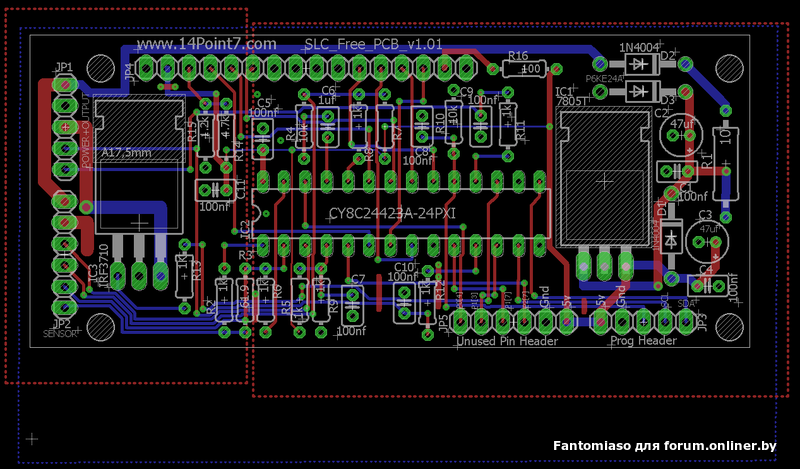Click the top-left mounting hole

pyautogui.click(x=100, y=68)
